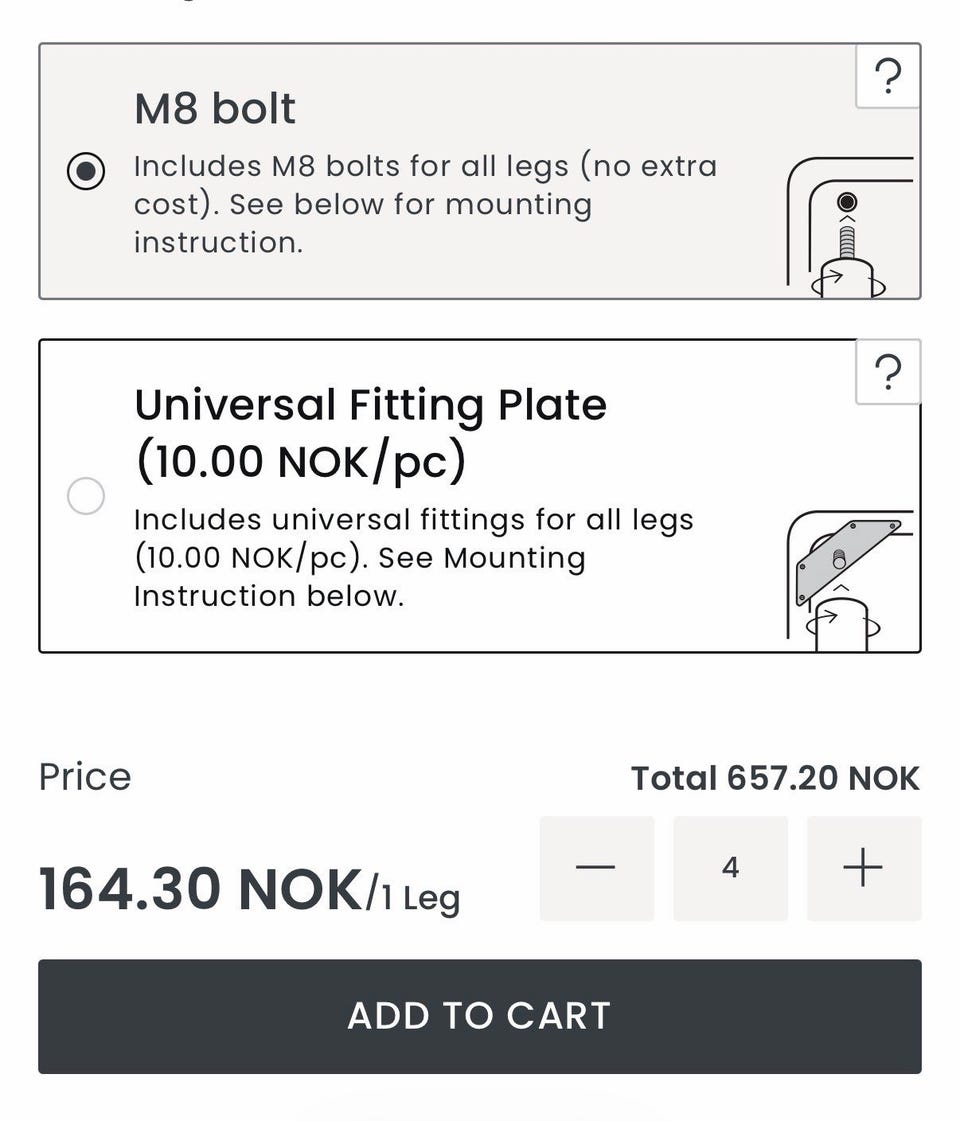
Task: Select the M8 bolt radio button
Action: [x=86, y=172]
